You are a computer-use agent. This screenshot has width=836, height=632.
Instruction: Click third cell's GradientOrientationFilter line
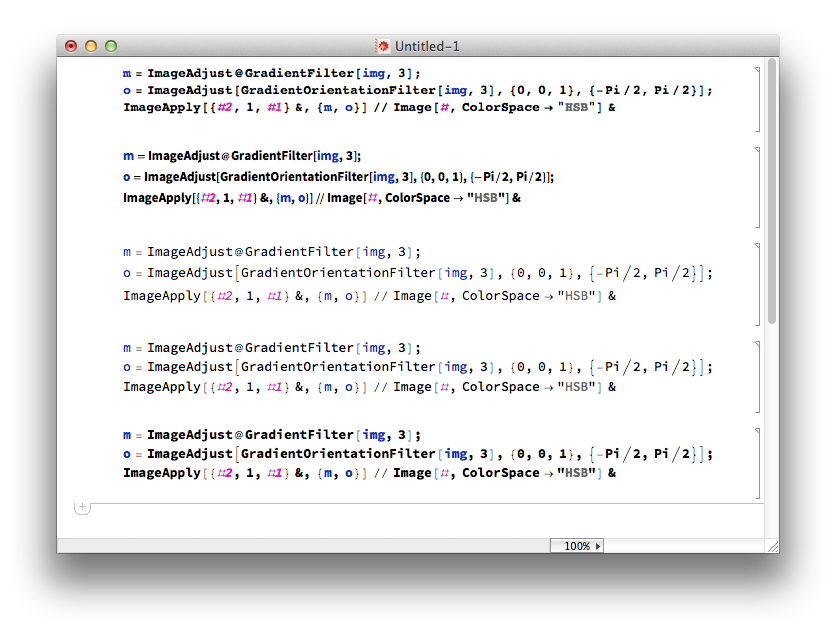pyautogui.click(x=417, y=273)
